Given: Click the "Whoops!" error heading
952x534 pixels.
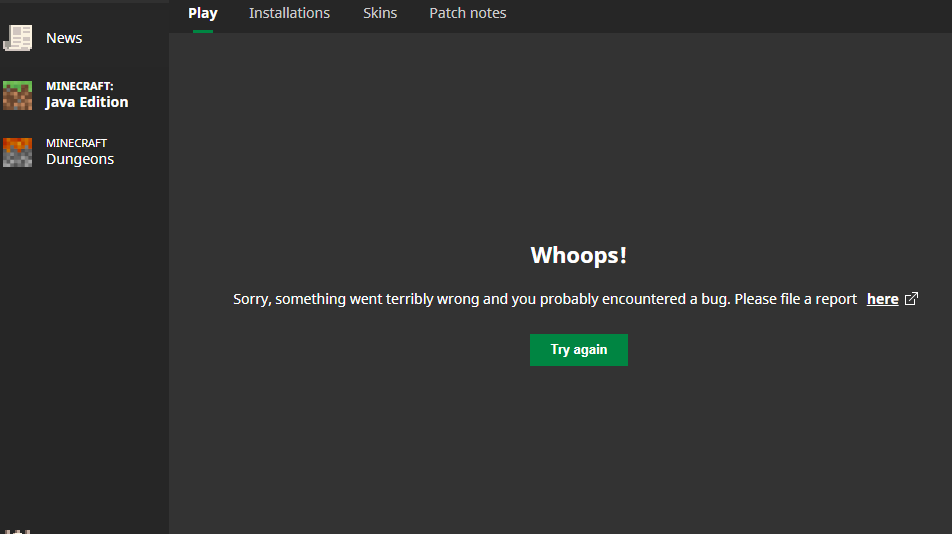Looking at the screenshot, I should pyautogui.click(x=579, y=255).
